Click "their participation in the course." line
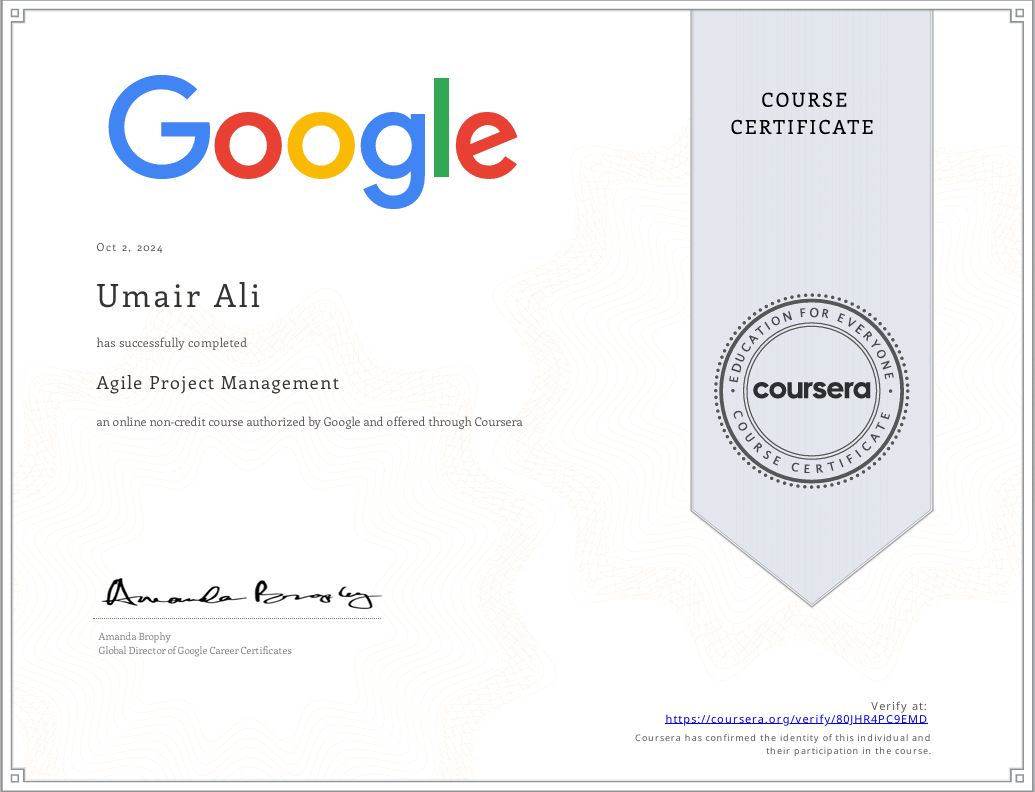 (848, 751)
